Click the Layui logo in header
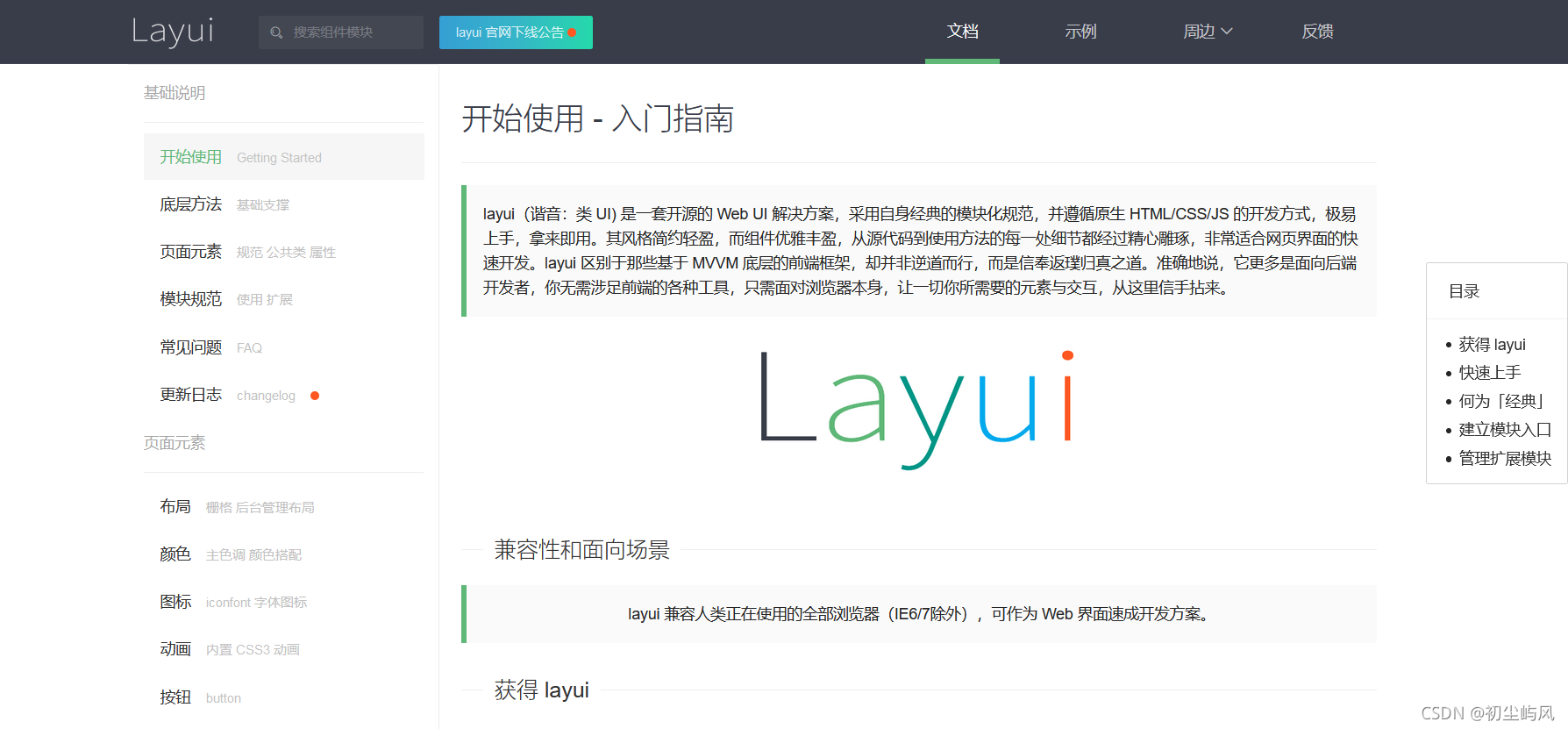Viewport: 1568px width, 729px height. click(173, 32)
